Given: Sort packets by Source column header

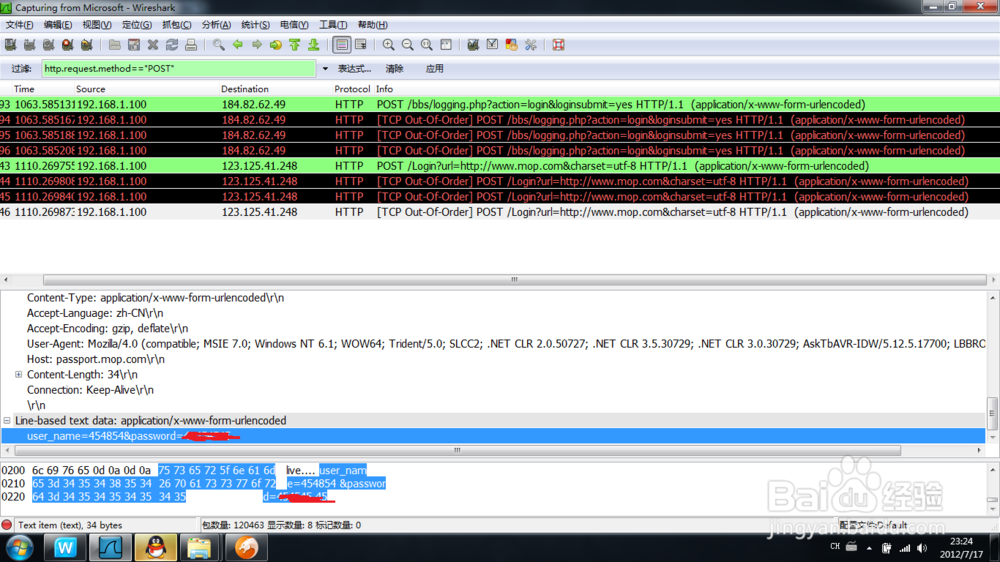Looking at the screenshot, I should tap(91, 89).
